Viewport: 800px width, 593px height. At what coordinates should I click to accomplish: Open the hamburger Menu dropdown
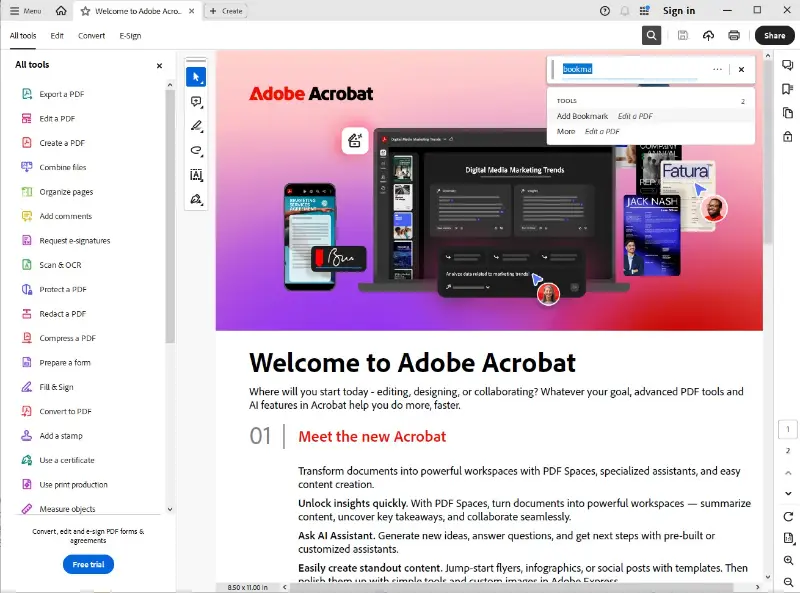click(25, 11)
